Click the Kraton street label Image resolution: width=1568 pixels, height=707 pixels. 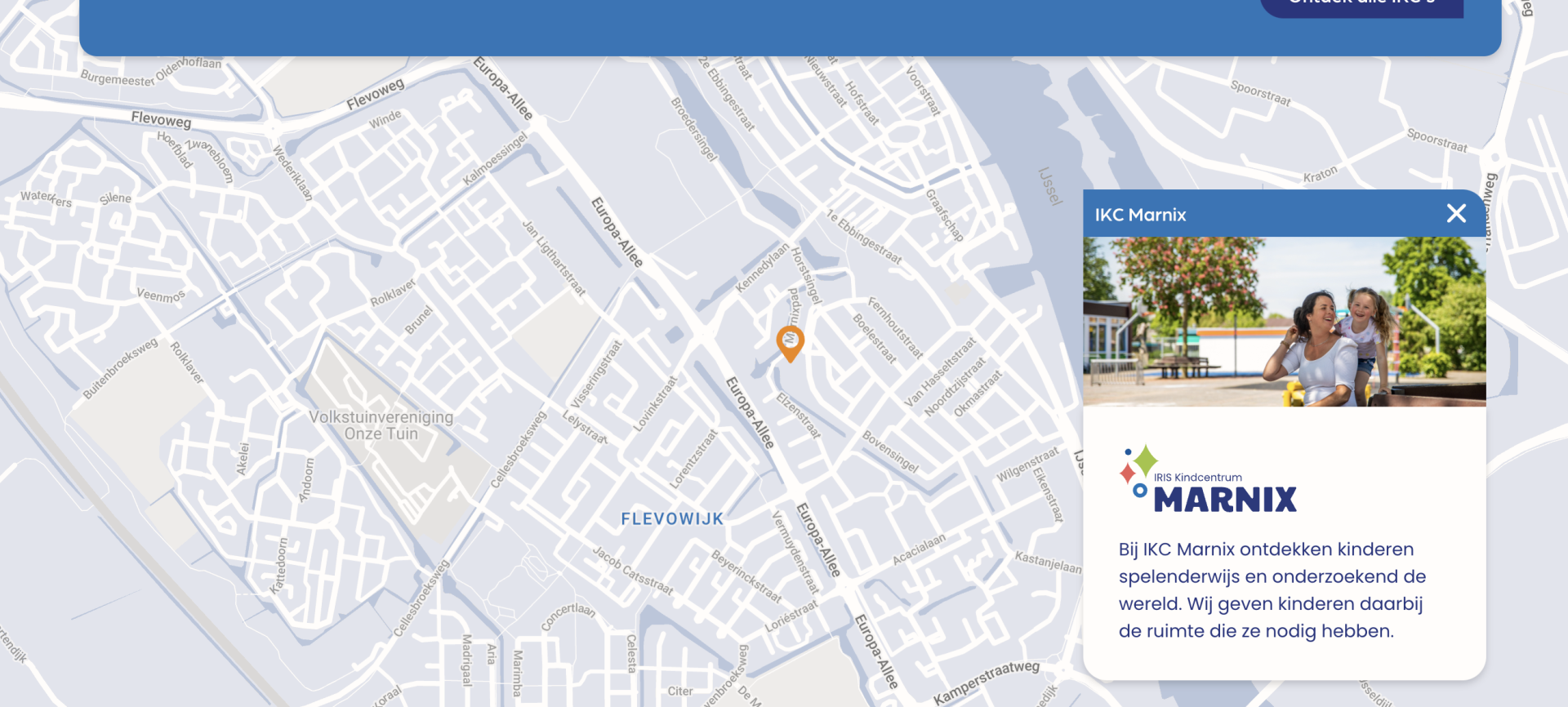point(1320,174)
